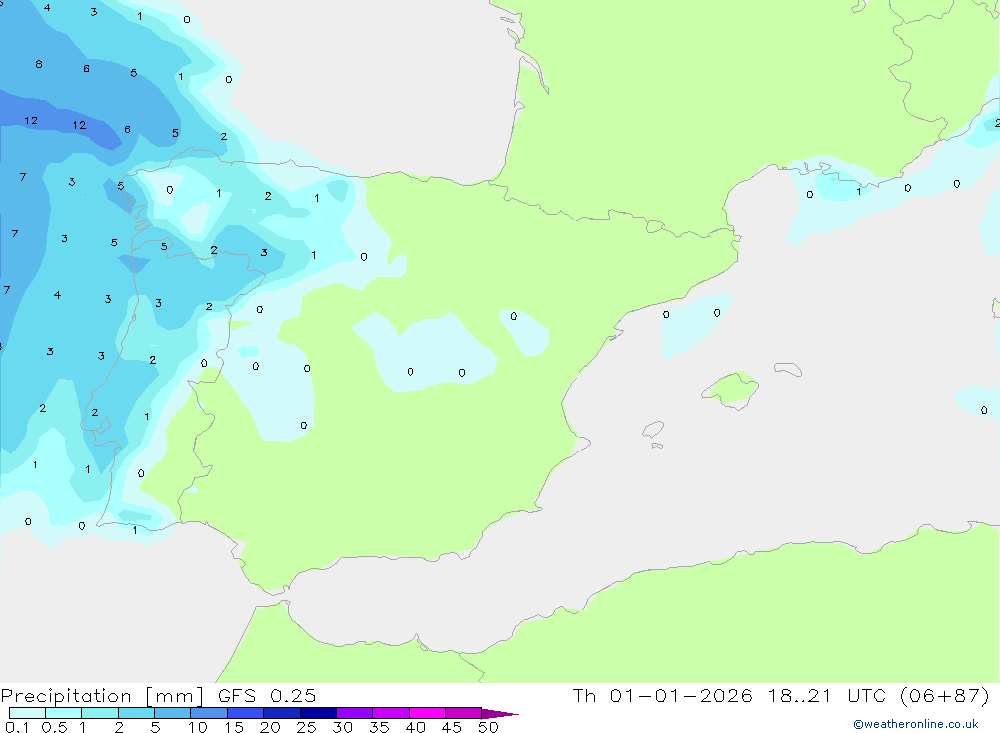This screenshot has height=733, width=1000.
Task: Click the "40" legend scale label
Action: point(416,727)
